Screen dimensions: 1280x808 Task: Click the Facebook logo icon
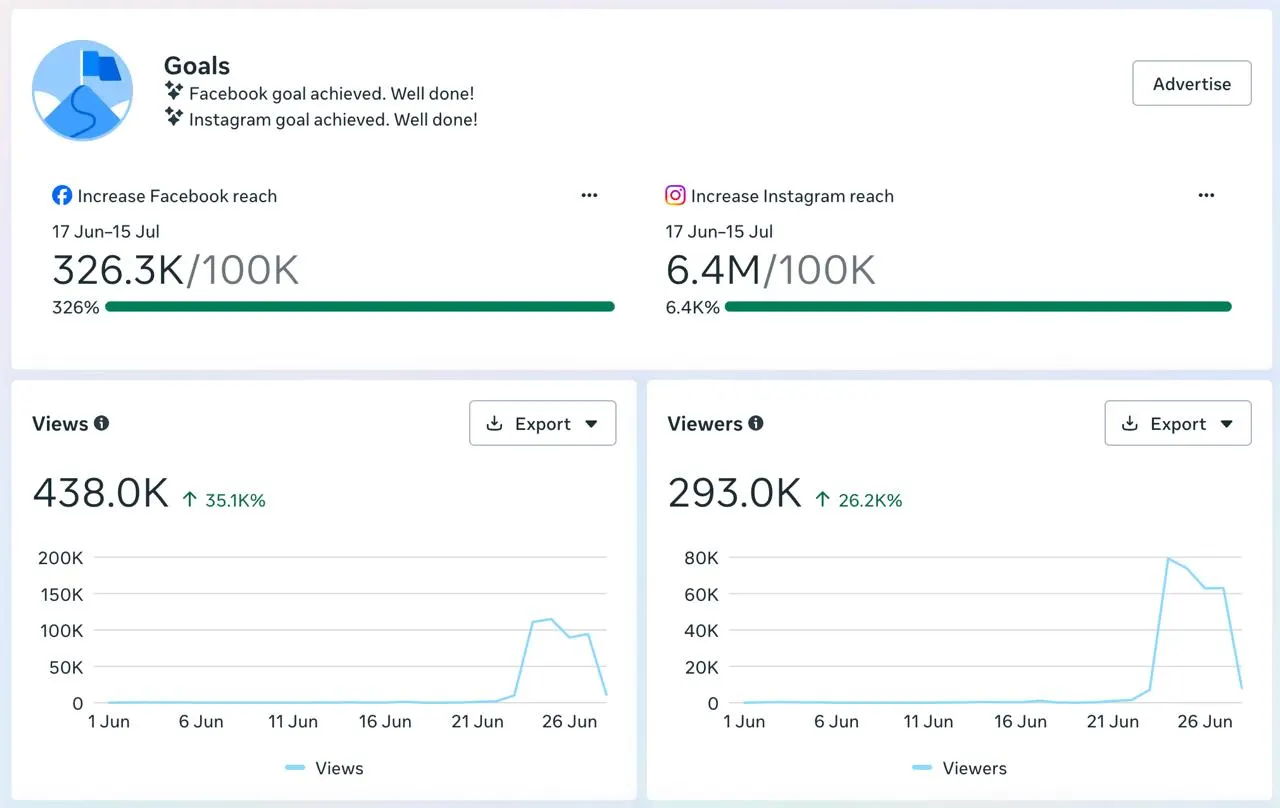[x=62, y=196]
